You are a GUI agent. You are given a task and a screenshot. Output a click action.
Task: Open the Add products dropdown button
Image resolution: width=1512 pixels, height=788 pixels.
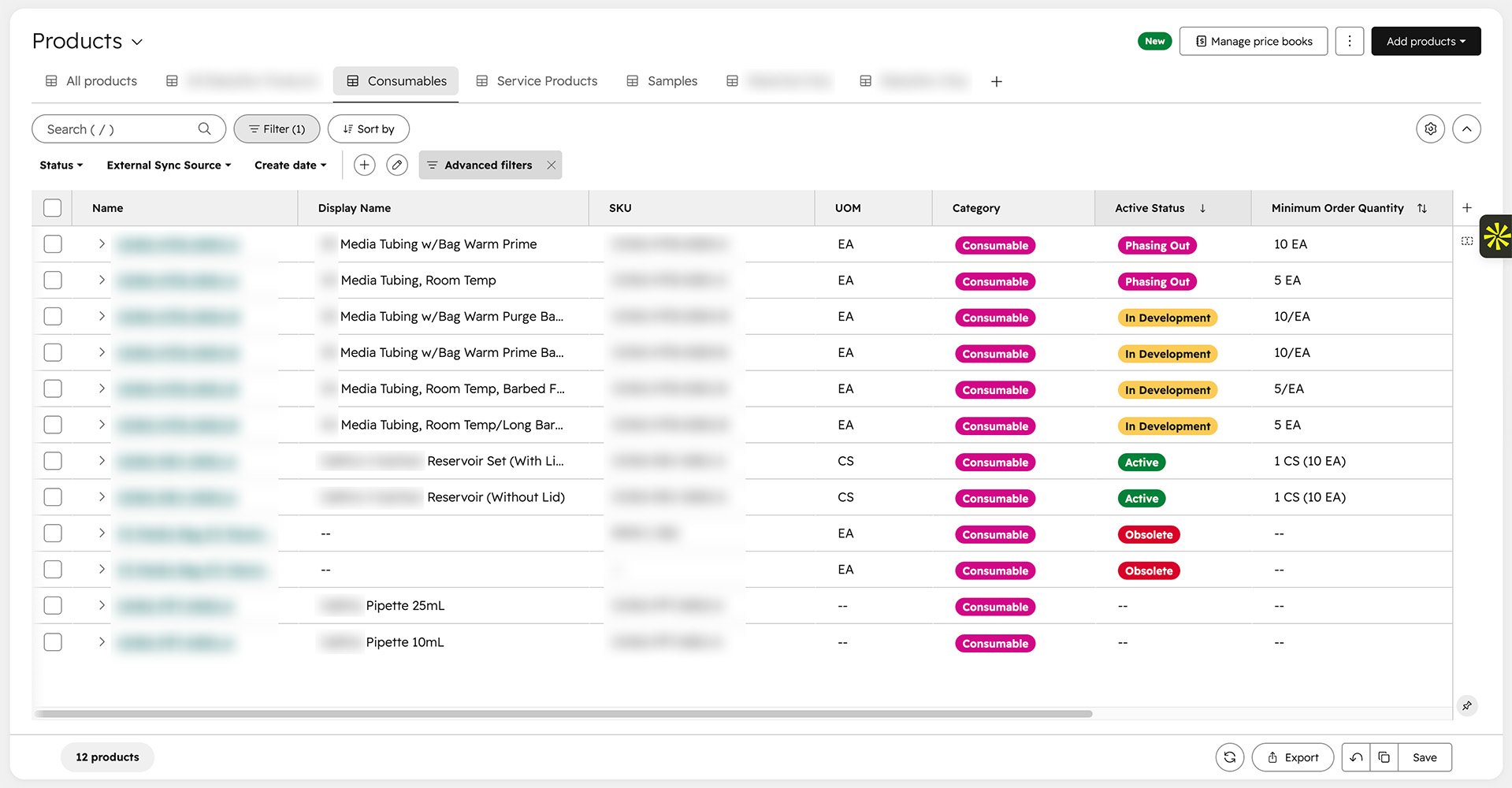pos(1426,41)
